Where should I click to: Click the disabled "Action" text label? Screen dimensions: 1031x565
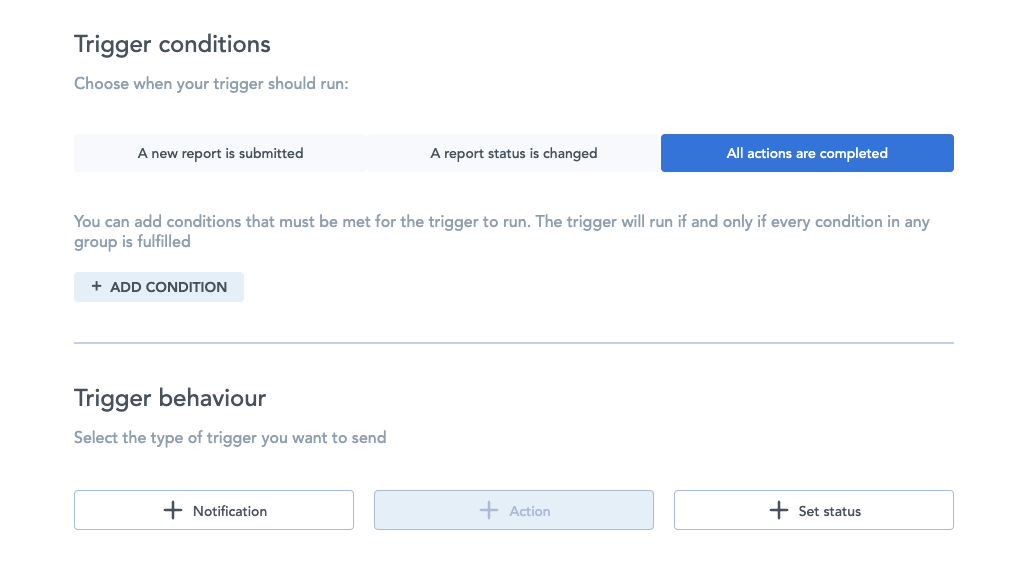(530, 511)
